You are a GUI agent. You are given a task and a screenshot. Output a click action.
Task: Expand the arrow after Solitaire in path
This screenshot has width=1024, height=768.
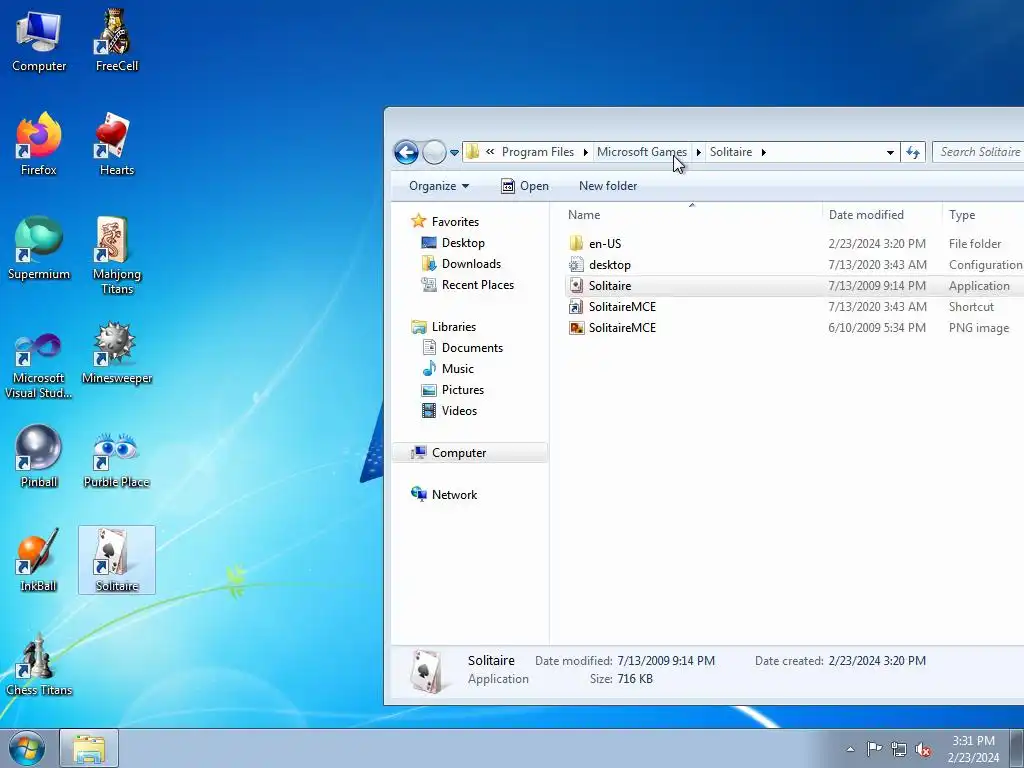click(x=763, y=152)
